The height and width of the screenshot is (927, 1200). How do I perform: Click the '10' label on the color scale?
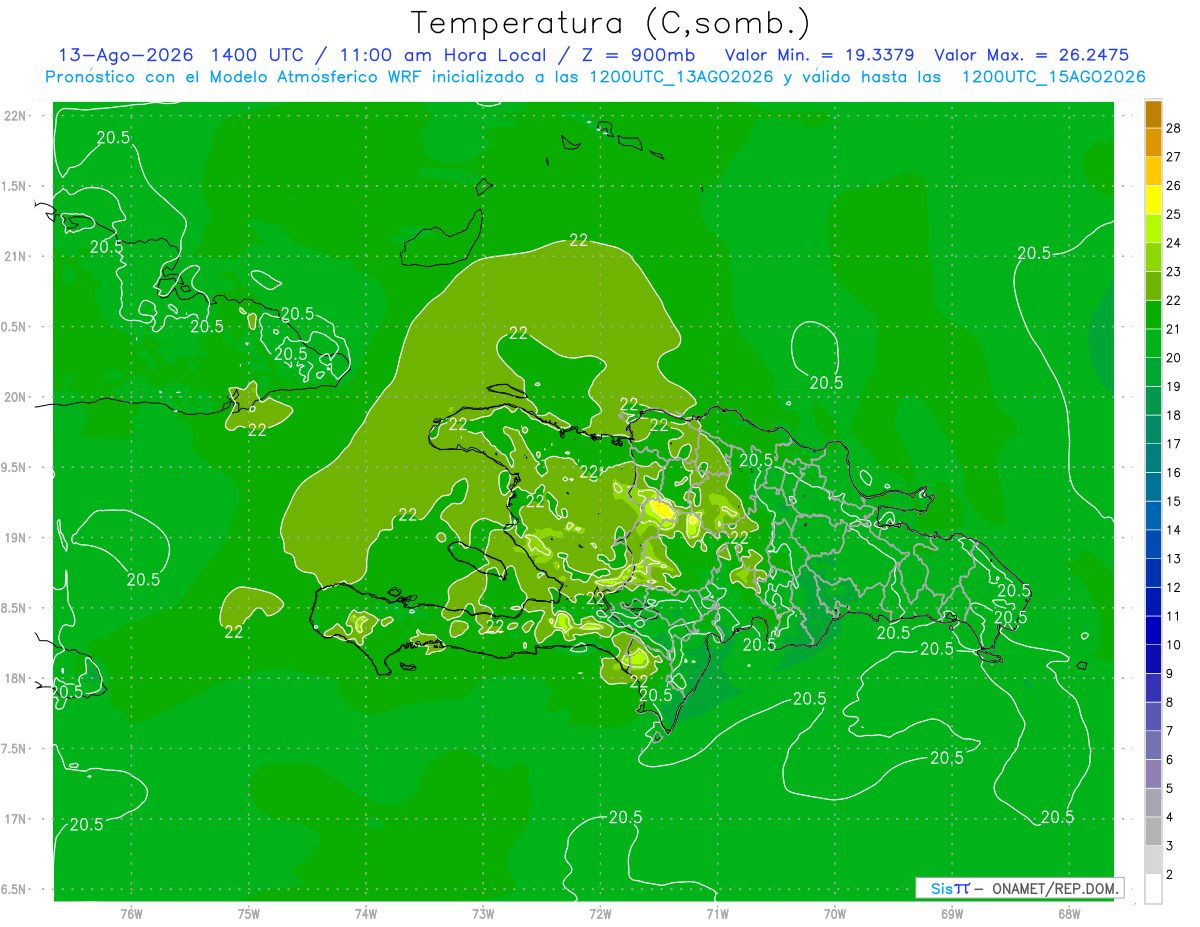coord(1174,645)
